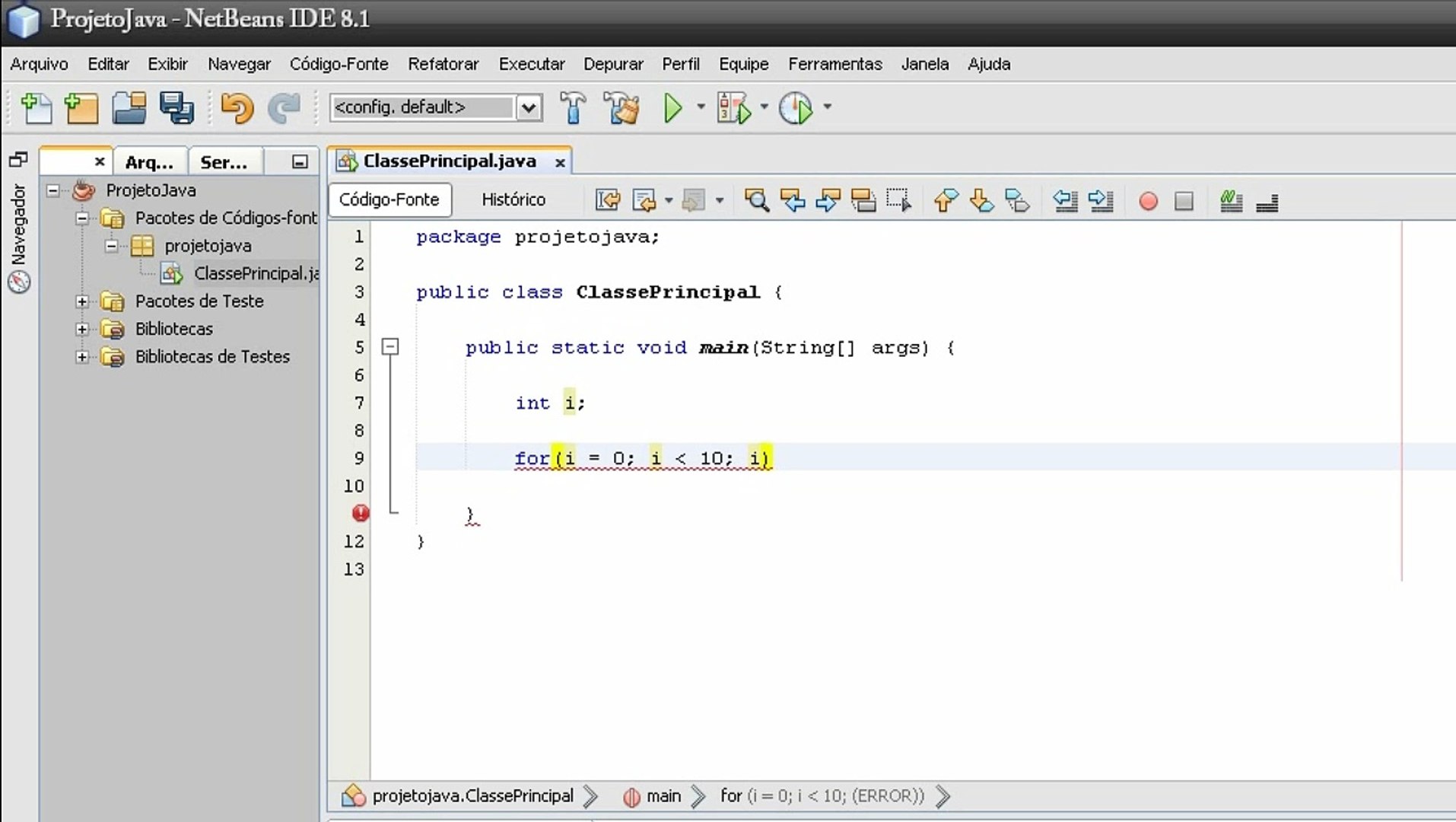Open the Profile Project clock icon

[x=795, y=108]
